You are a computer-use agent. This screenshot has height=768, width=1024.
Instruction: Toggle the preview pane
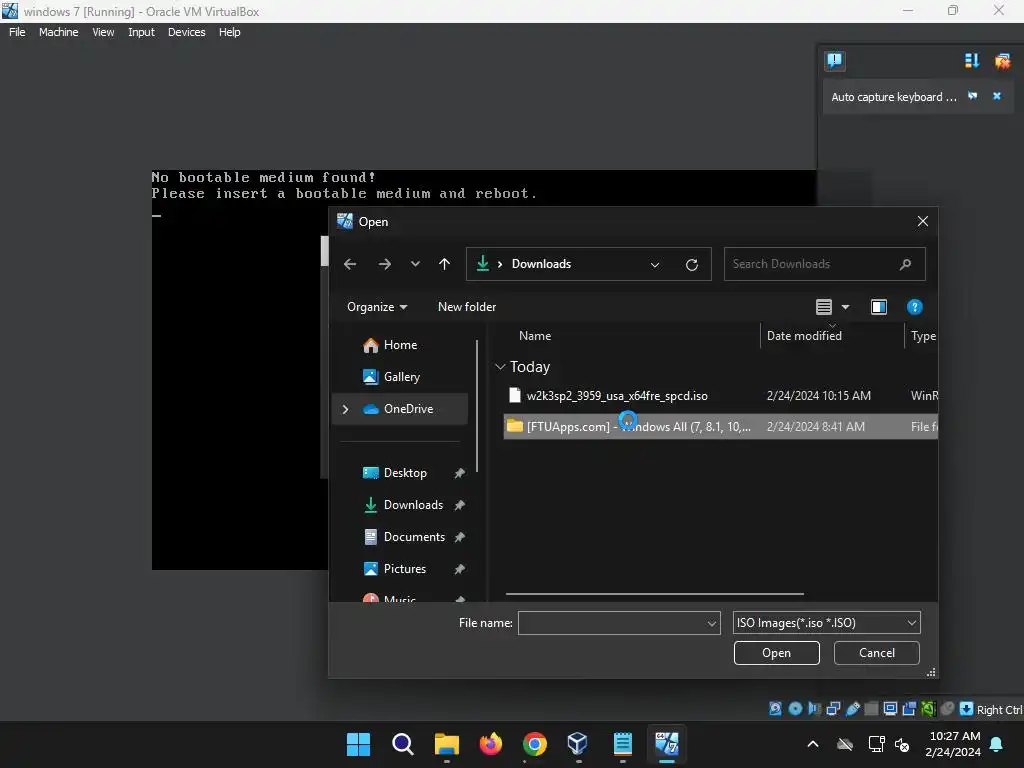click(x=878, y=307)
